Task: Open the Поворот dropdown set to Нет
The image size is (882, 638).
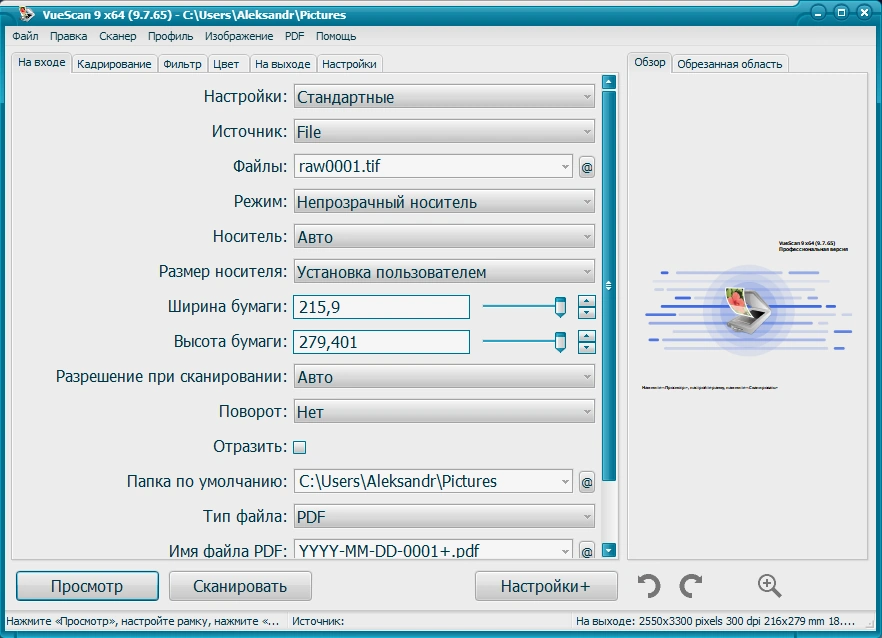Action: [444, 412]
